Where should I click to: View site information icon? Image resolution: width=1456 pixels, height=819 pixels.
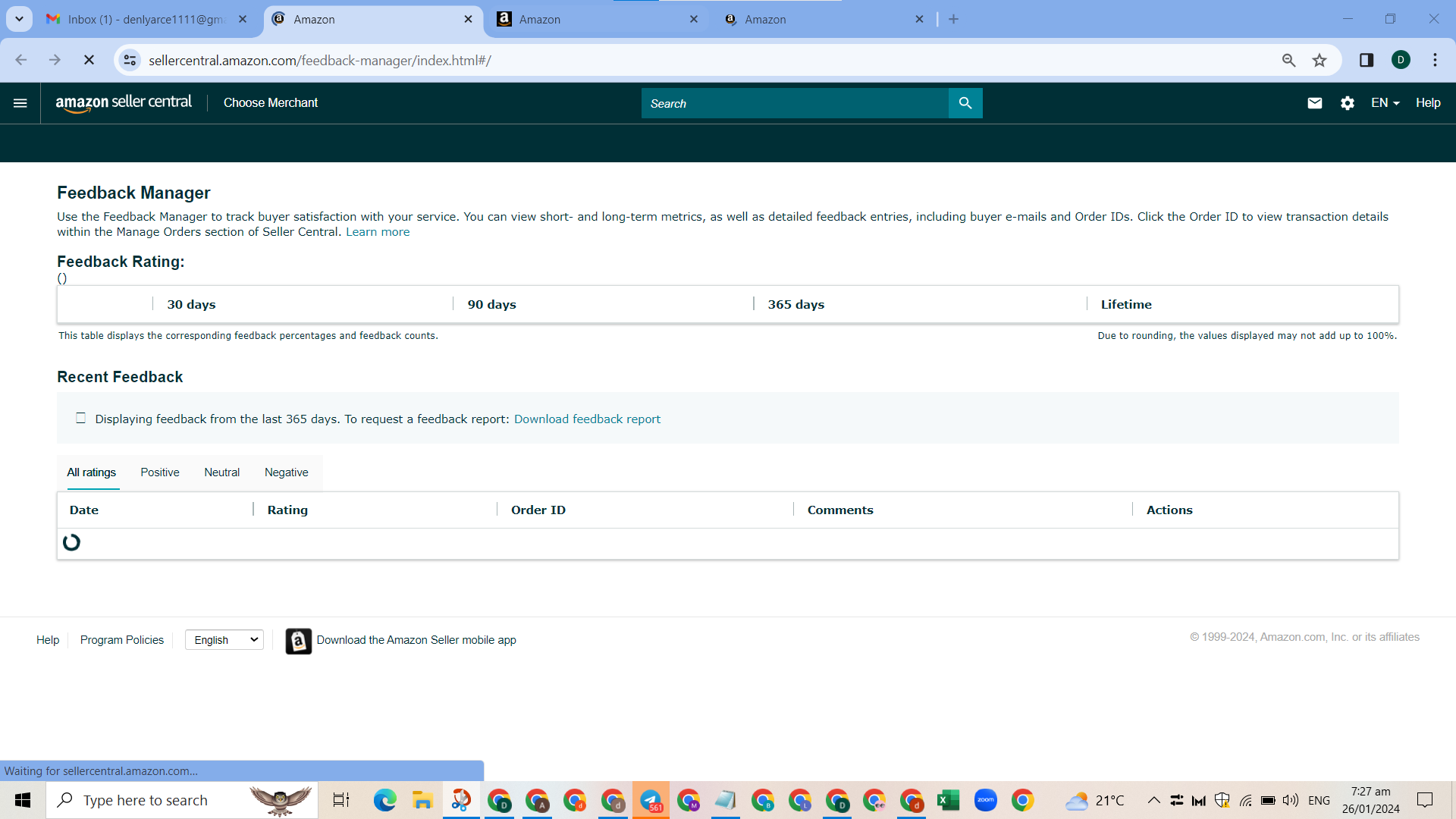(130, 60)
